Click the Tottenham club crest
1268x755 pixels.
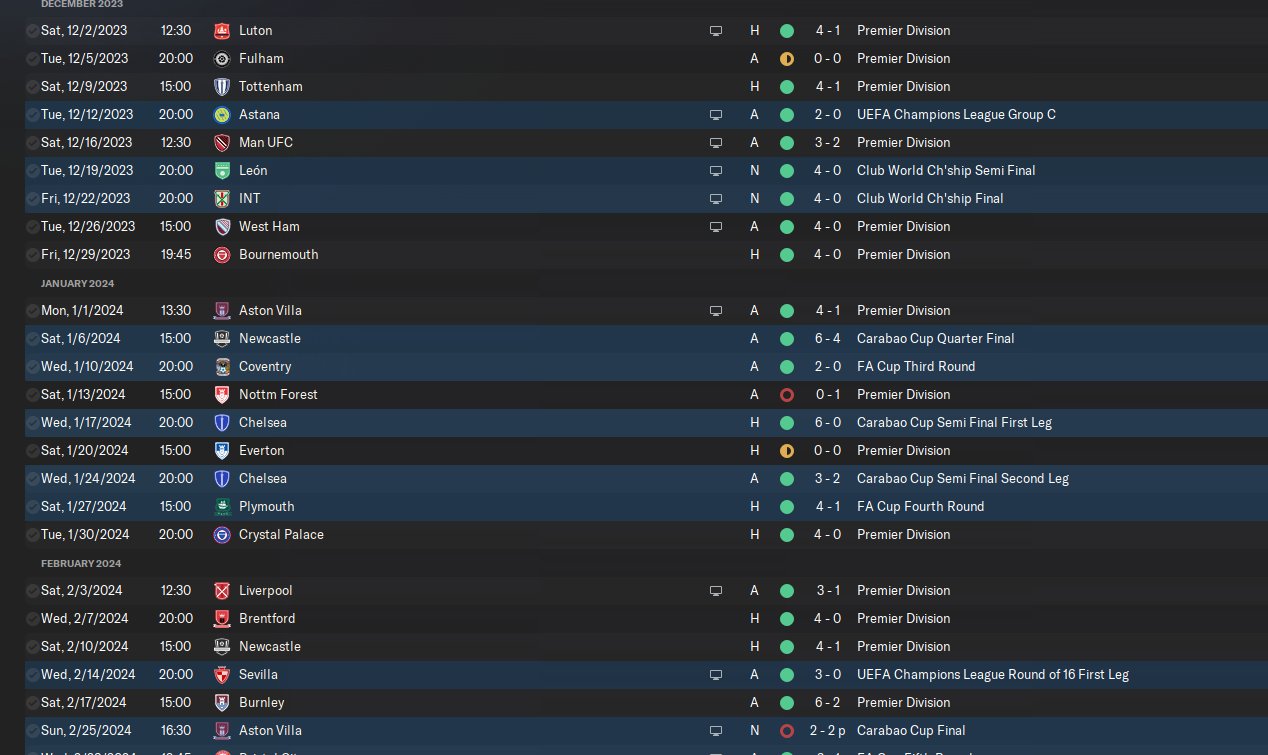[222, 87]
